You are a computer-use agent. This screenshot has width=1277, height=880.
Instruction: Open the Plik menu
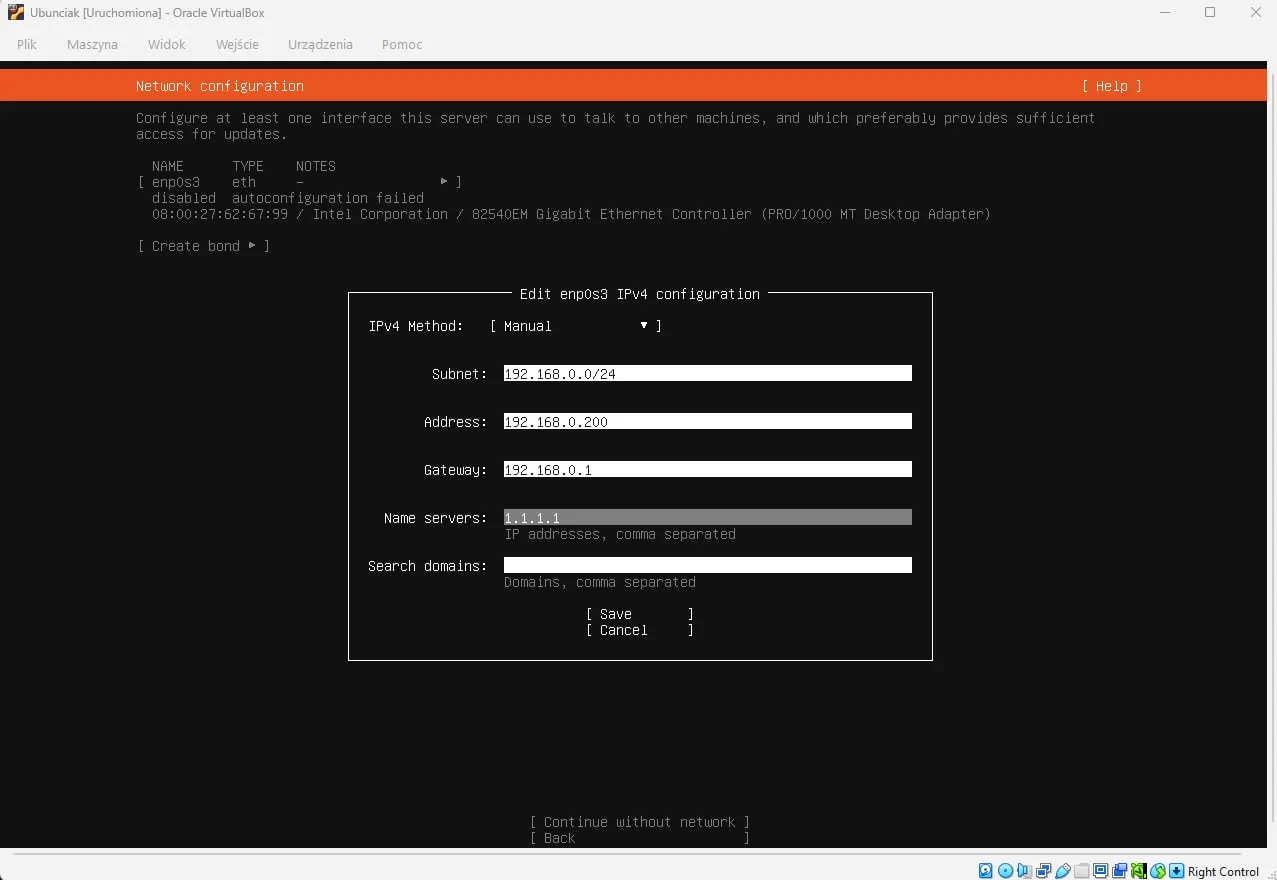(27, 44)
